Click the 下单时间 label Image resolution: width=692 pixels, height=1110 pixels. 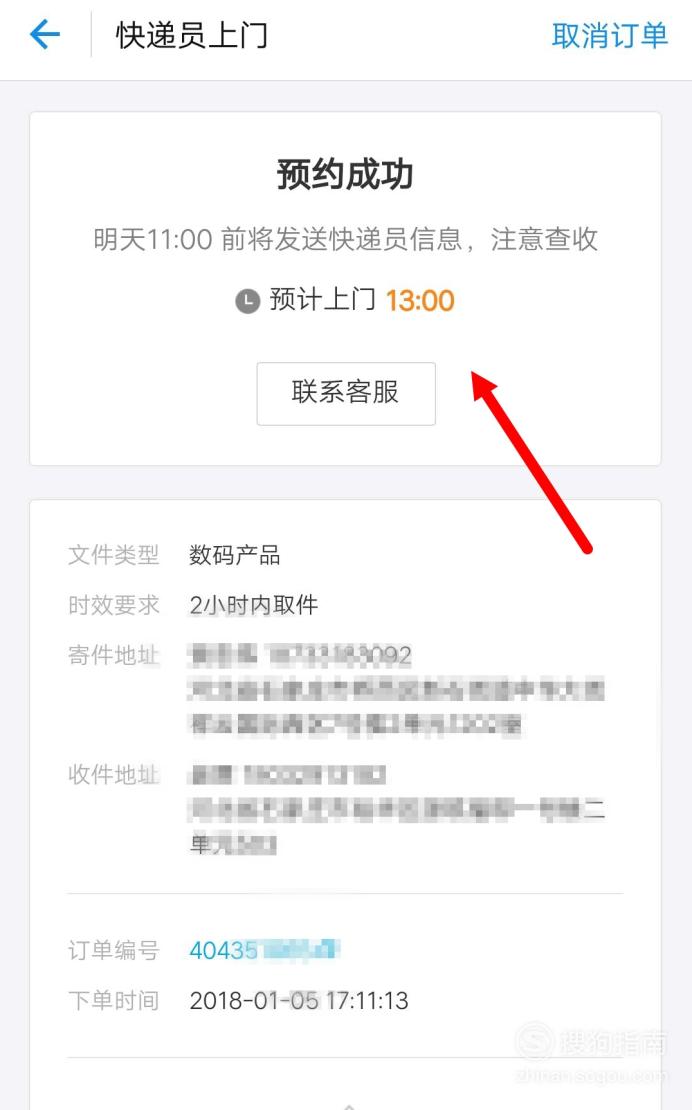pos(113,1000)
